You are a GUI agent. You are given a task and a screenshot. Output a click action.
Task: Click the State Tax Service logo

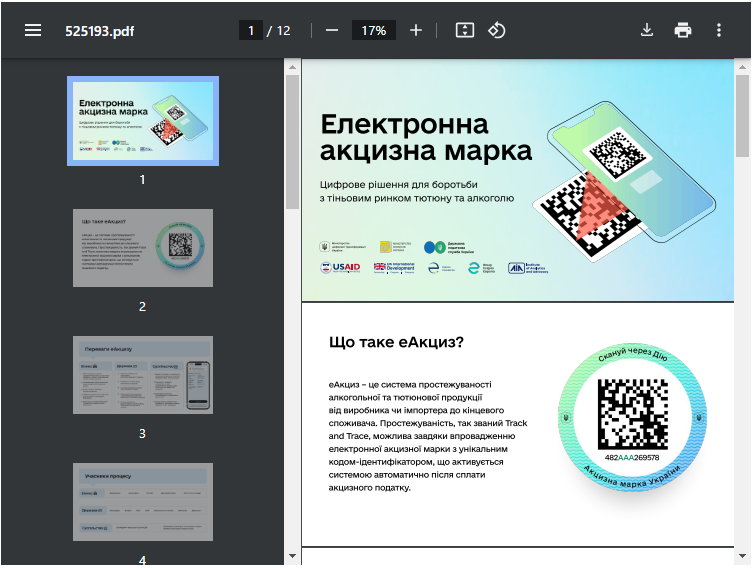pos(449,247)
